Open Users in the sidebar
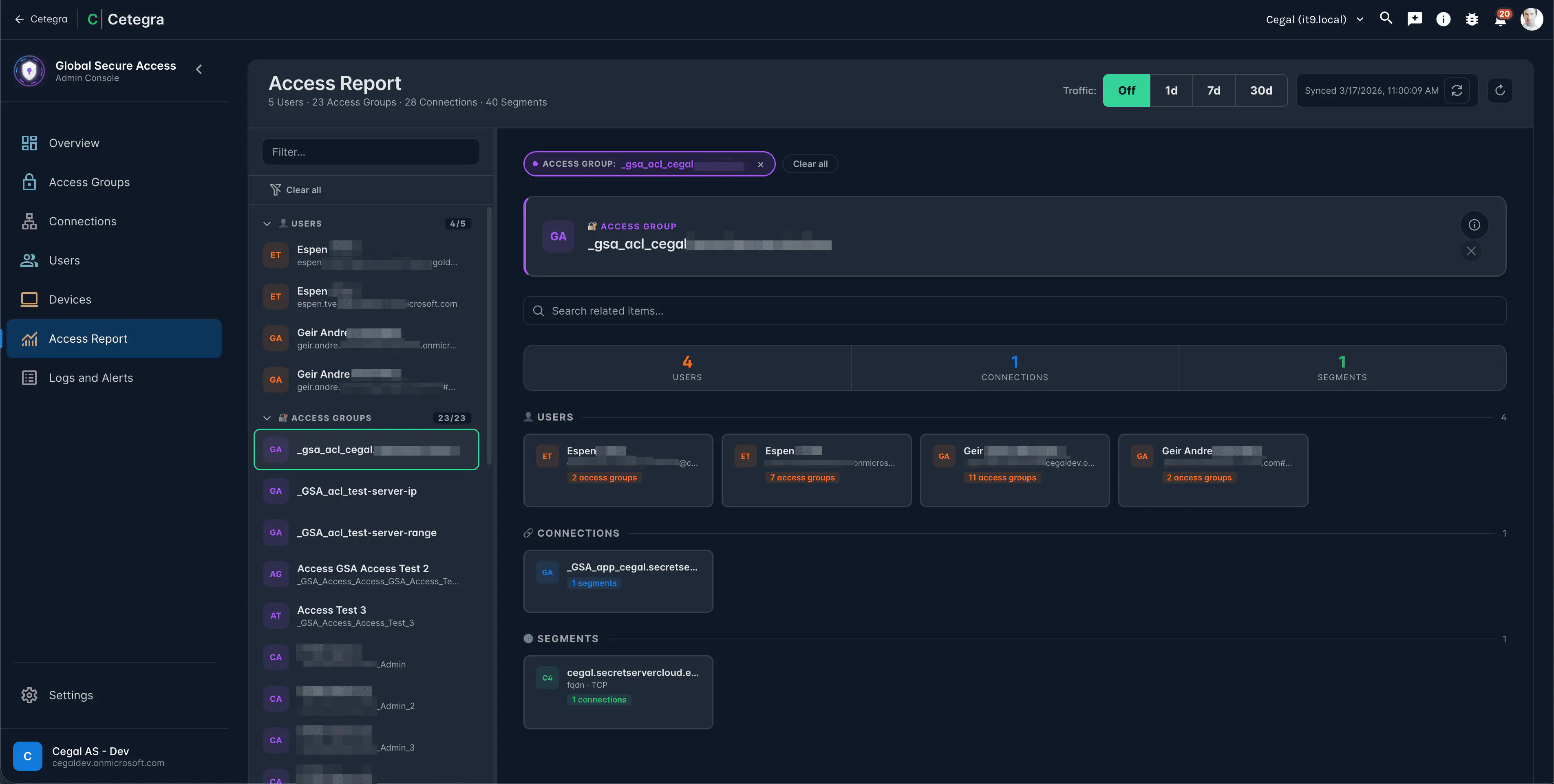Image resolution: width=1554 pixels, height=784 pixels. (114, 260)
